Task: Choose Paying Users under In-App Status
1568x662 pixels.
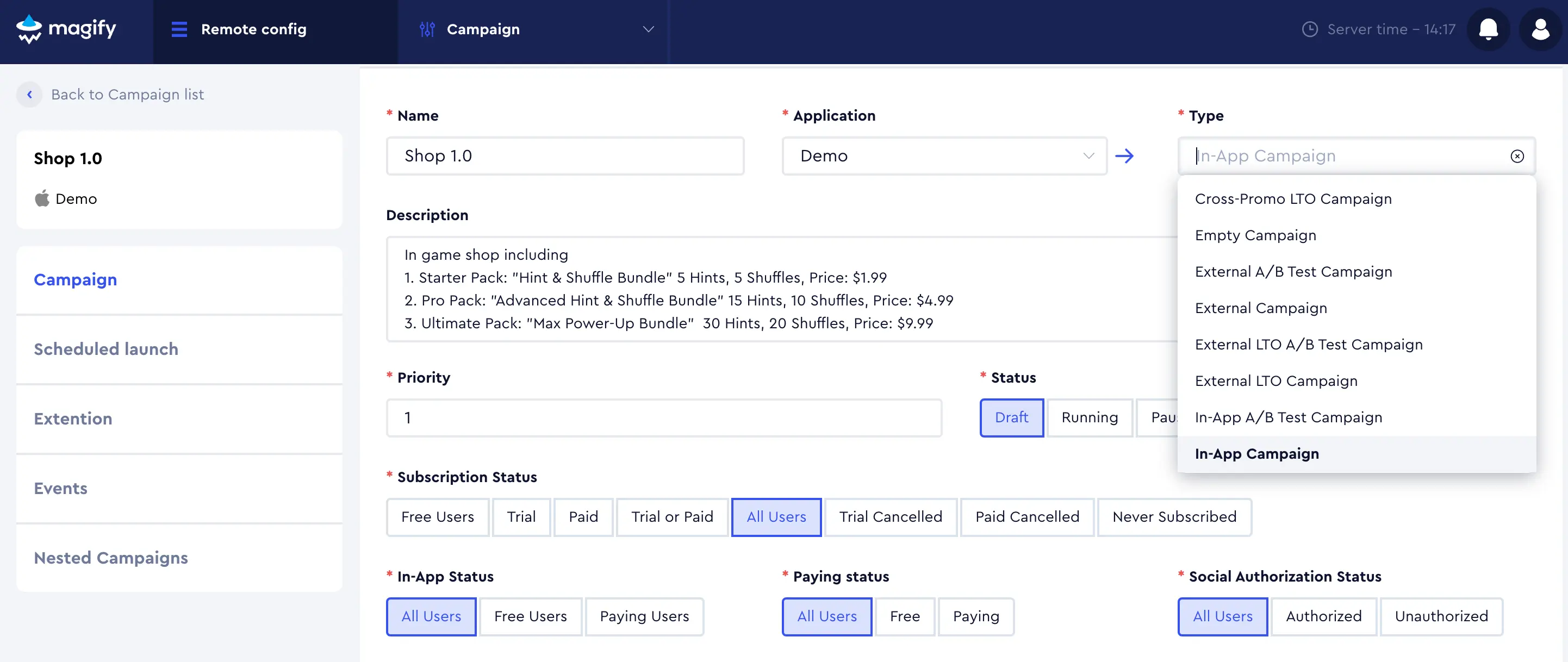Action: [x=644, y=616]
